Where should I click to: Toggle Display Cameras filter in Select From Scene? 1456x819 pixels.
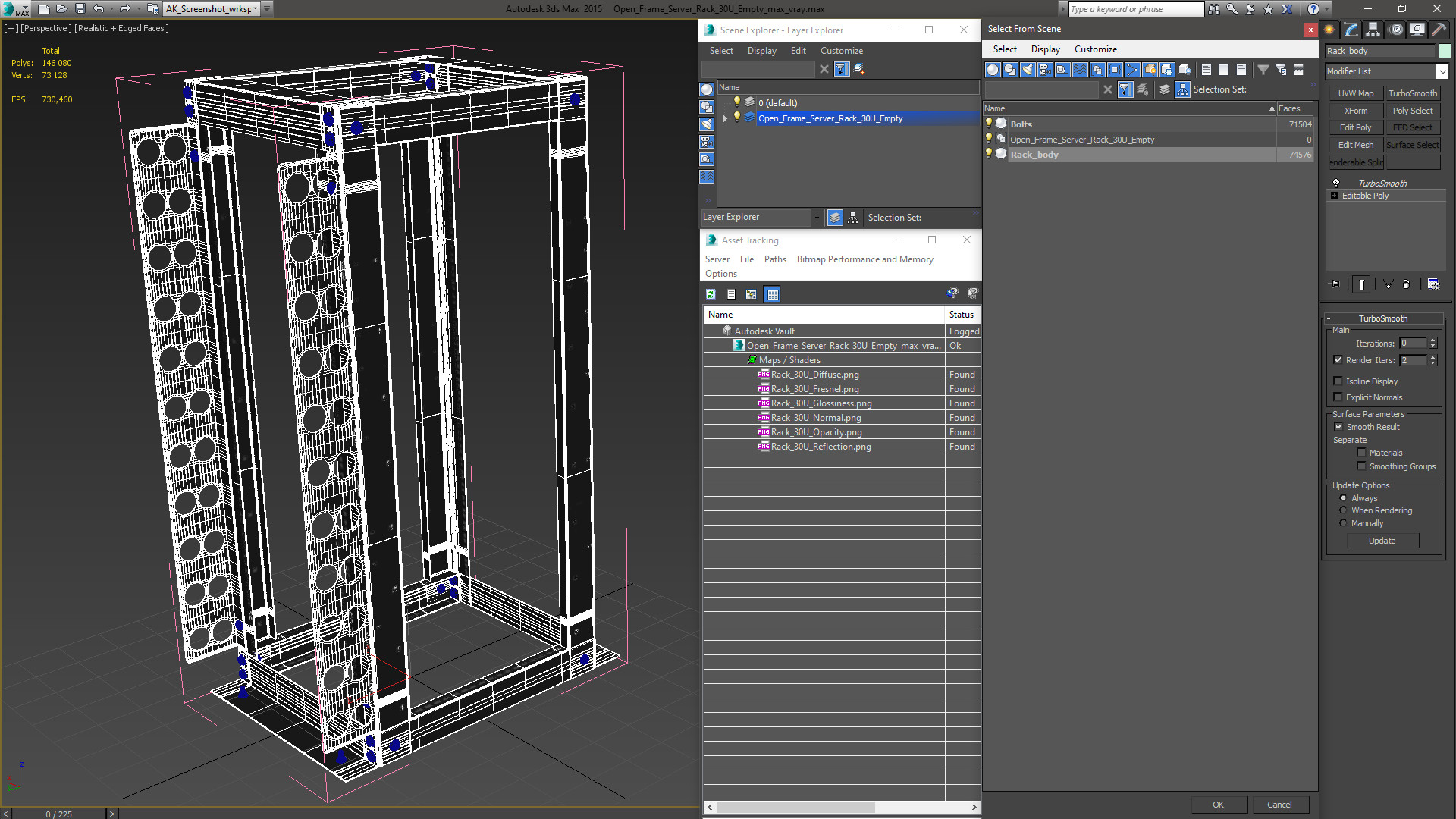(x=1045, y=70)
